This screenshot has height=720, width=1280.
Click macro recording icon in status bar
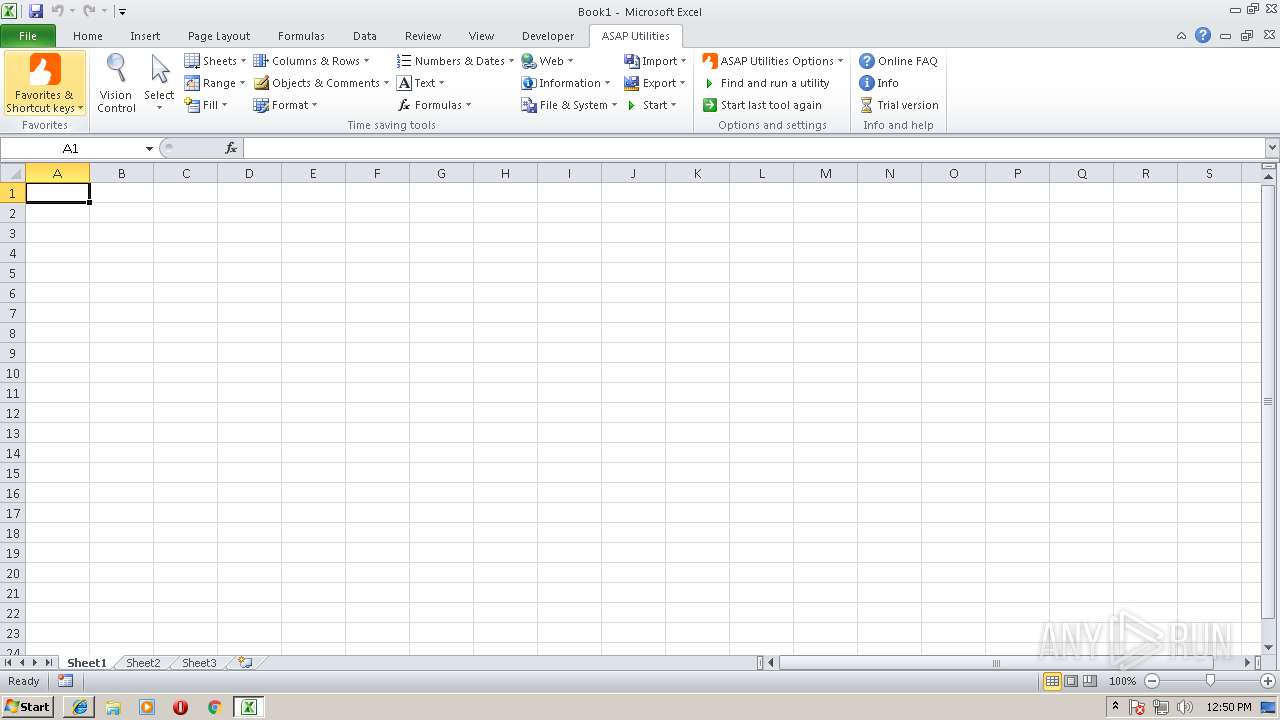click(x=65, y=681)
